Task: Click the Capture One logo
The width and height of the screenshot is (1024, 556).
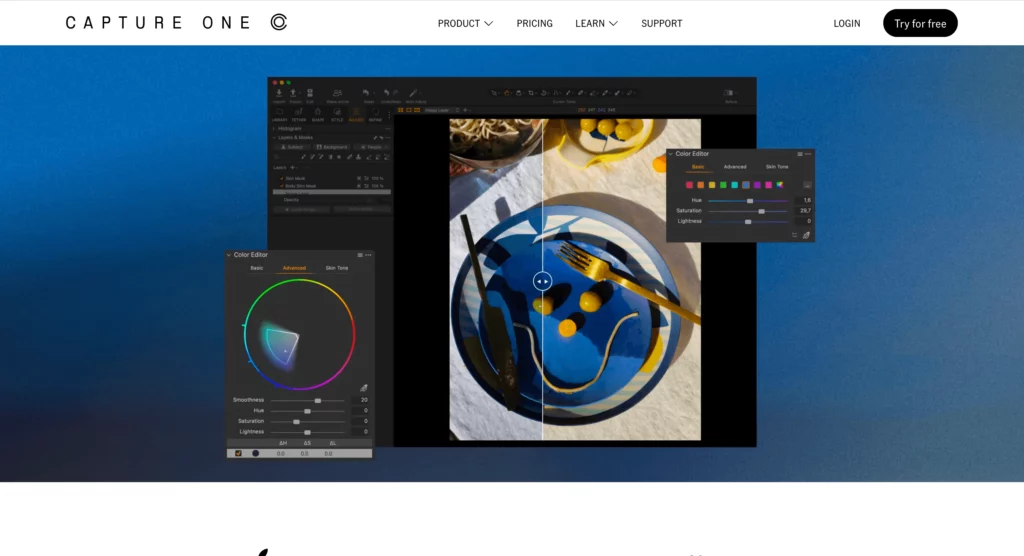Action: 176,23
